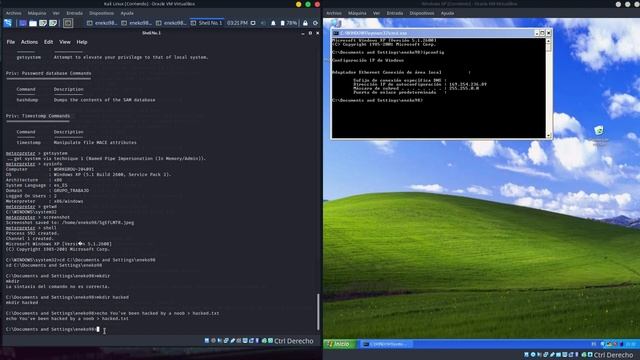This screenshot has height=360, width=640.
Task: Minimize the XP cmd.exe window
Action: click(537, 33)
